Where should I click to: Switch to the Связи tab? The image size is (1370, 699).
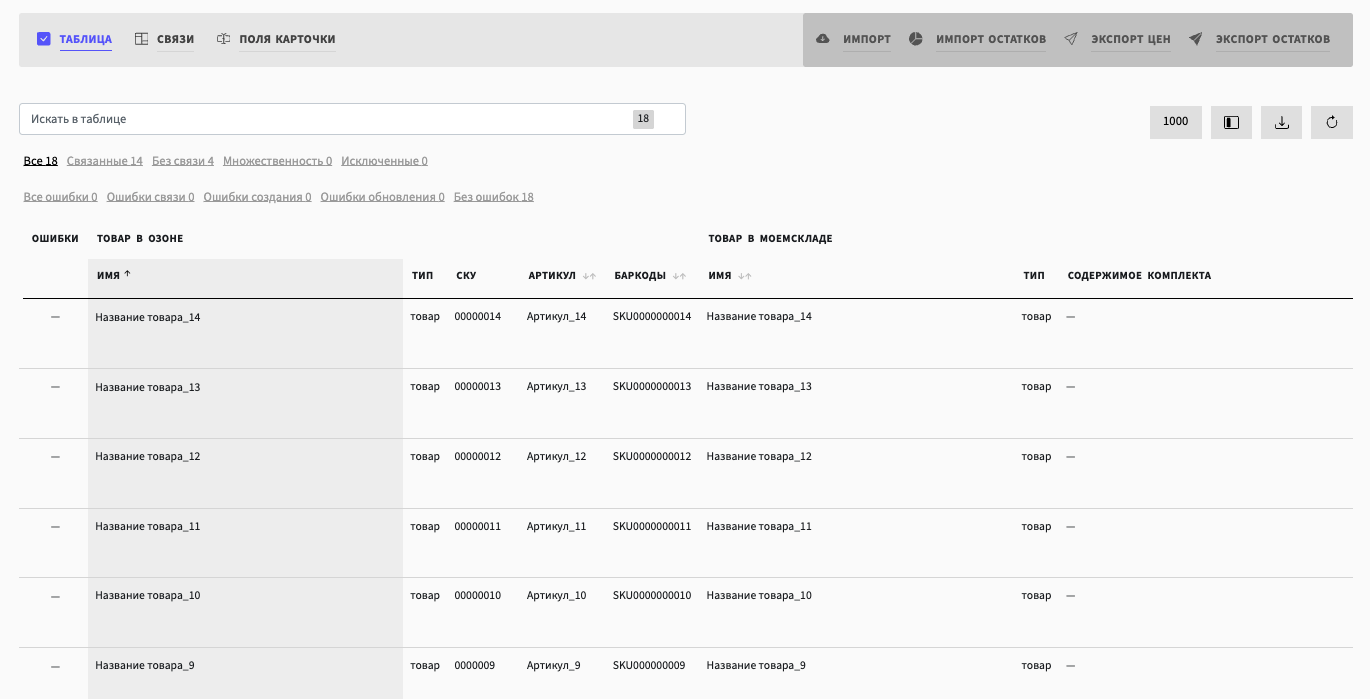(x=175, y=39)
